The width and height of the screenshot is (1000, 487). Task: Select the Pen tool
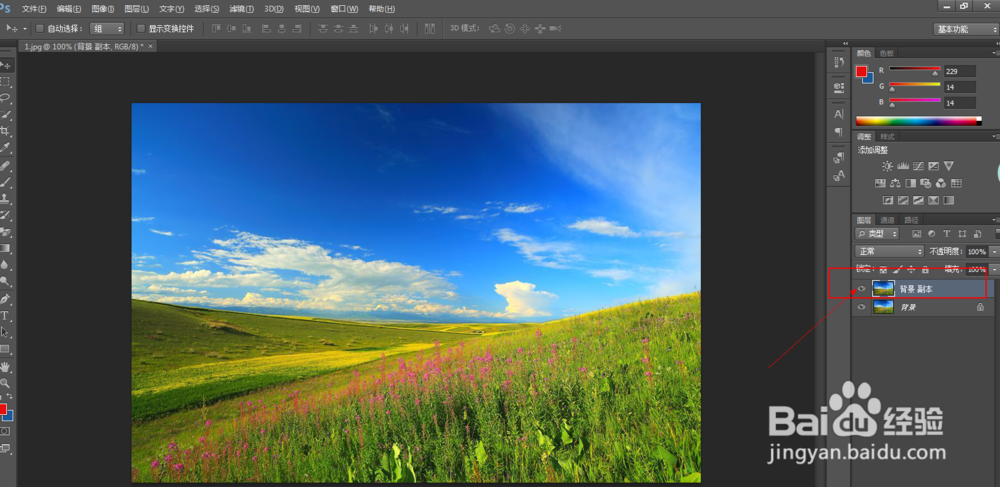coord(5,299)
